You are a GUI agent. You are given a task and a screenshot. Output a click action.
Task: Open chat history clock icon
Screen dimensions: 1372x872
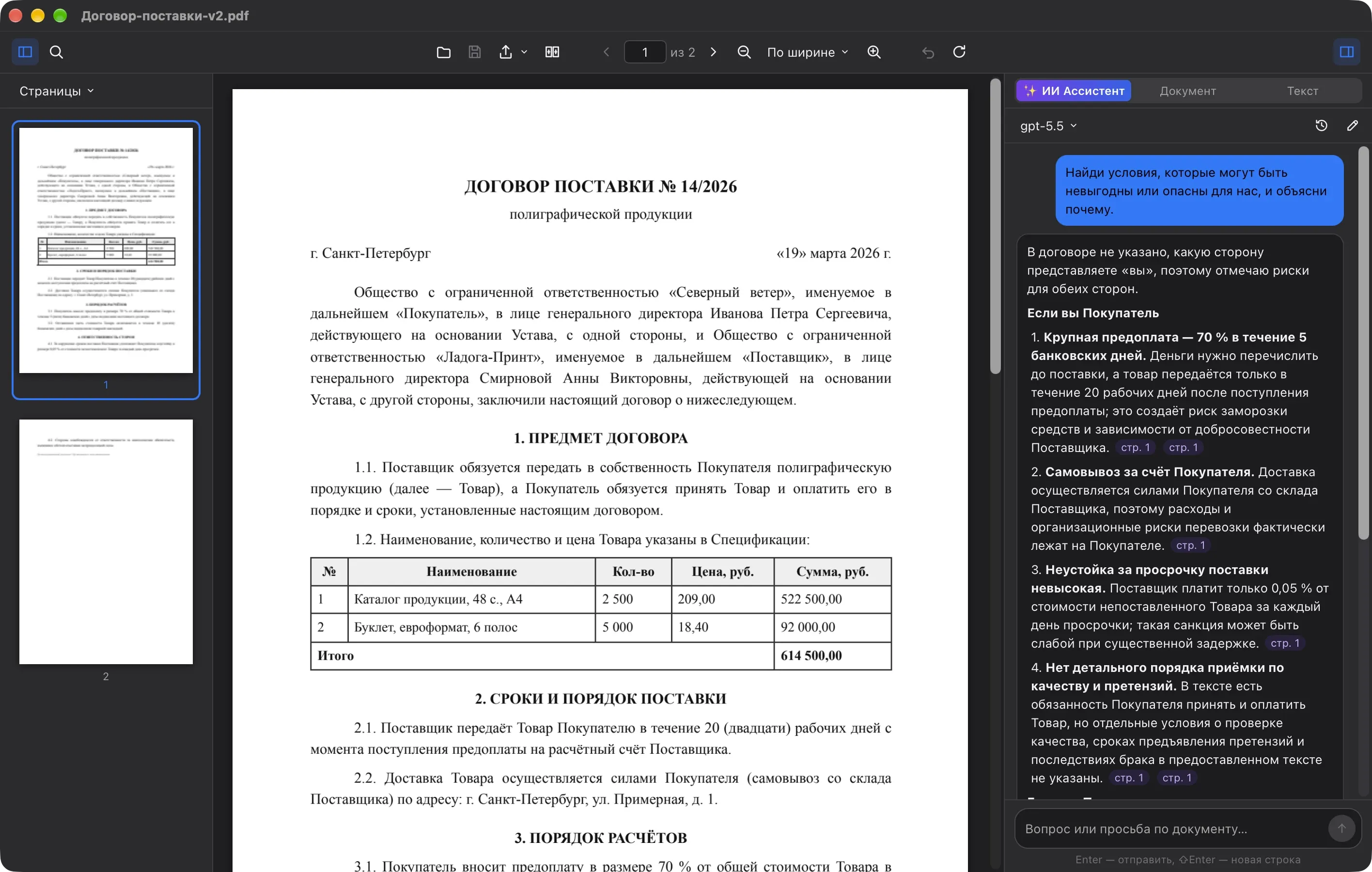point(1321,125)
